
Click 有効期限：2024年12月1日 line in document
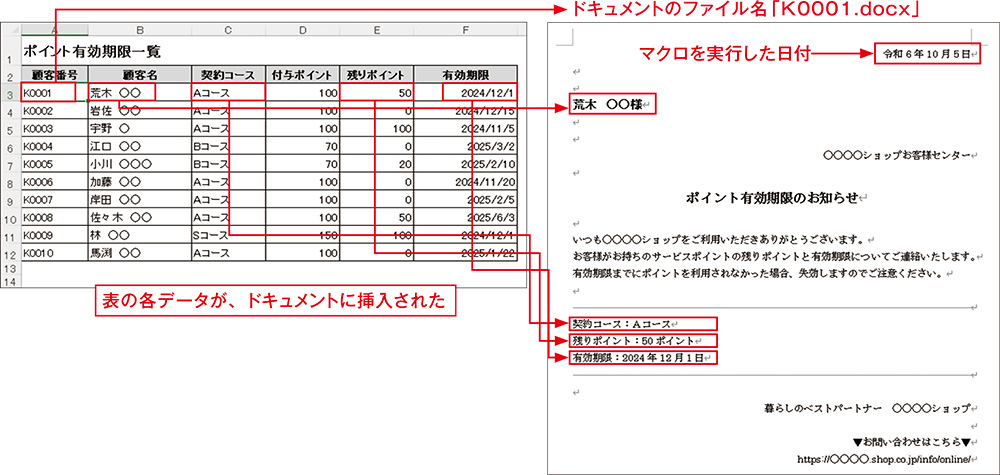[x=638, y=358]
